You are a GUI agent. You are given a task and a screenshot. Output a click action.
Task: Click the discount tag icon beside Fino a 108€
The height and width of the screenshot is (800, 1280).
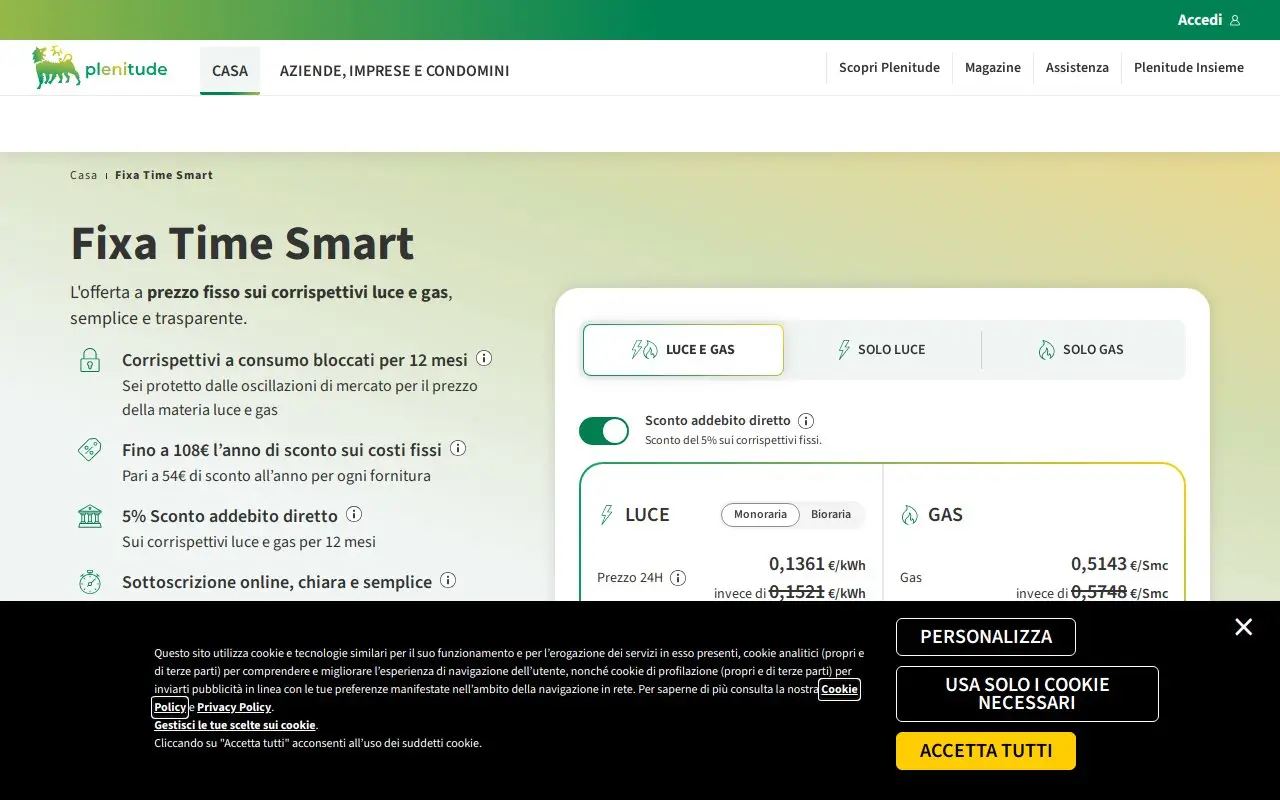pos(90,449)
